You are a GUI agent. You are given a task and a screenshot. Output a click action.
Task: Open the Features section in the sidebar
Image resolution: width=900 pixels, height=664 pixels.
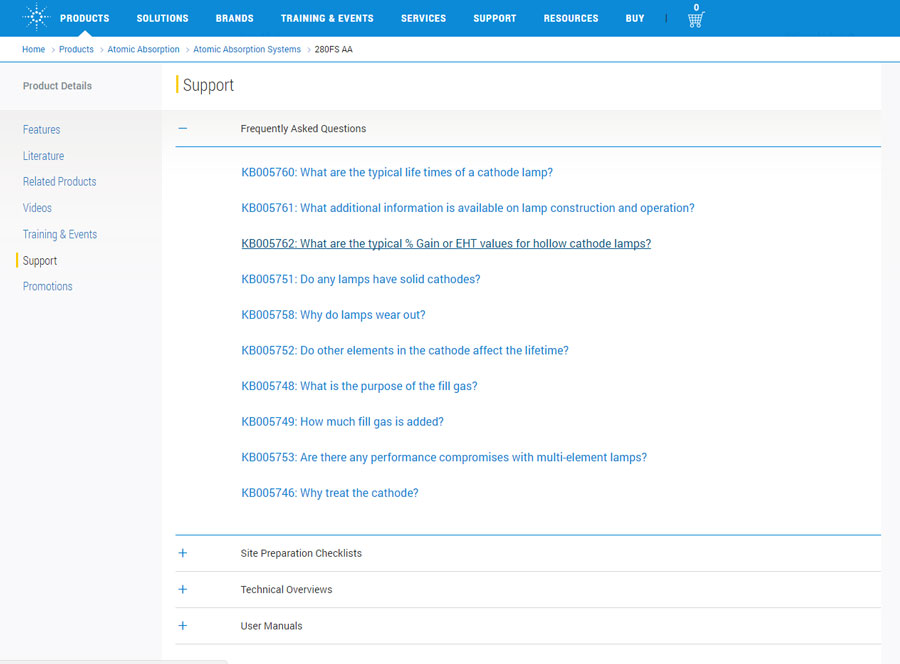(x=41, y=129)
